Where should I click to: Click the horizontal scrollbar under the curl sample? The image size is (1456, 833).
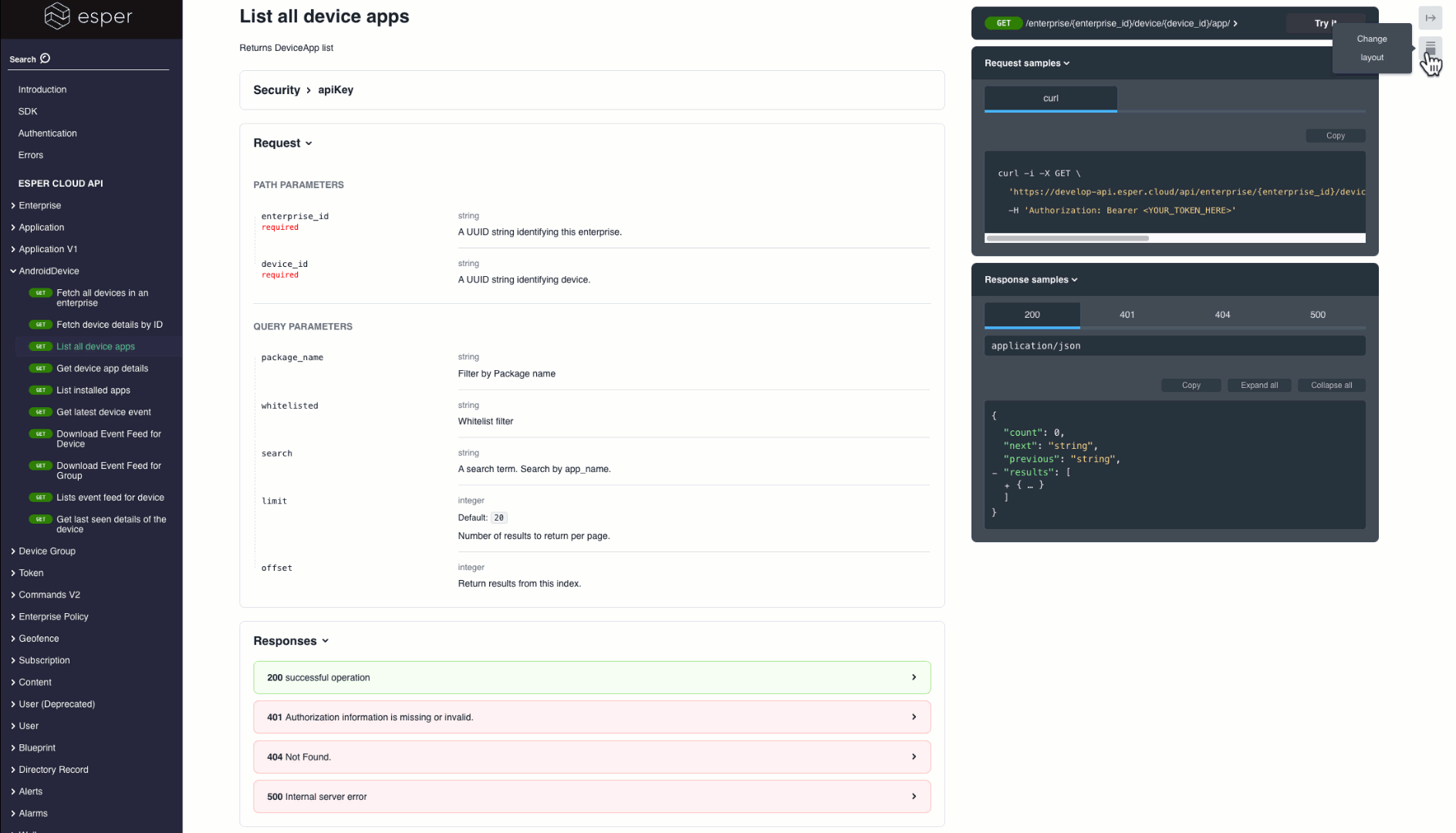pyautogui.click(x=1067, y=238)
